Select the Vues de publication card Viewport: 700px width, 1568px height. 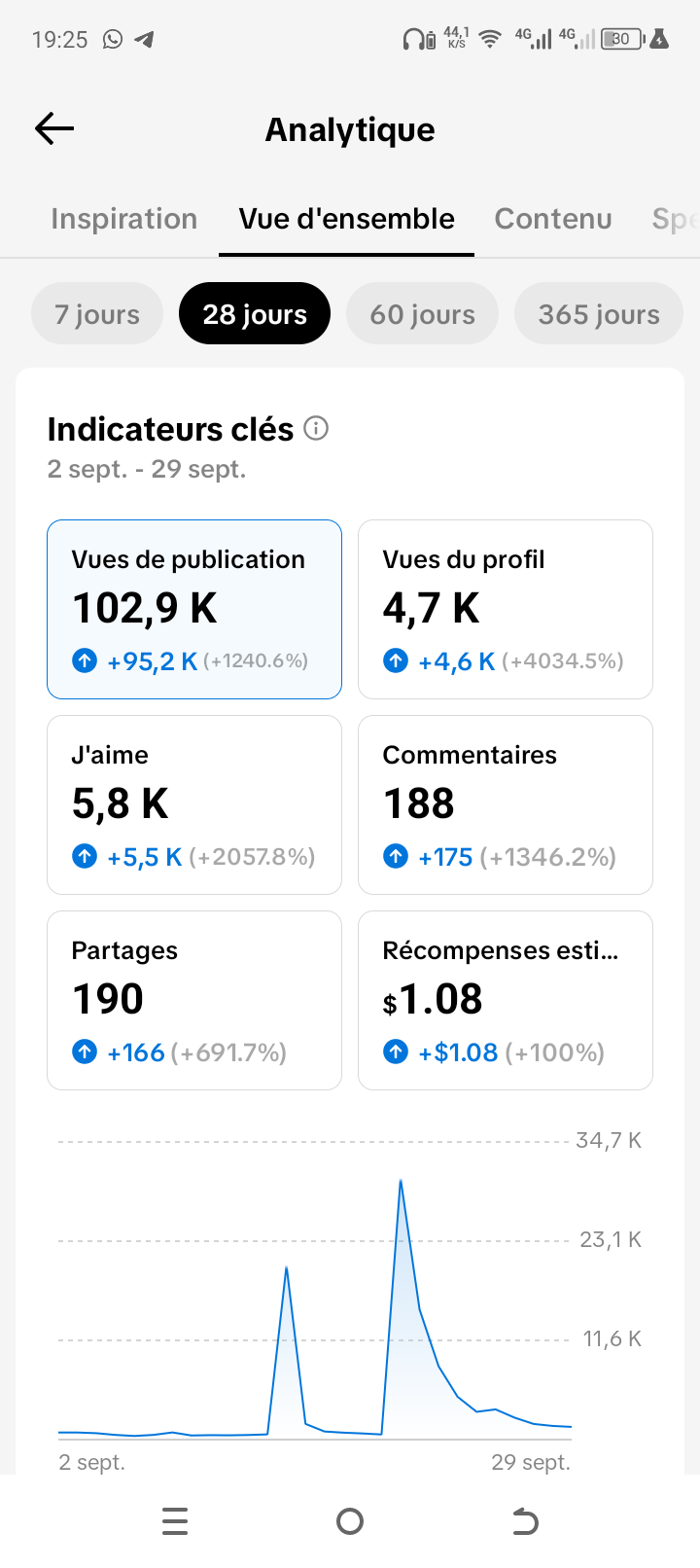pos(194,609)
